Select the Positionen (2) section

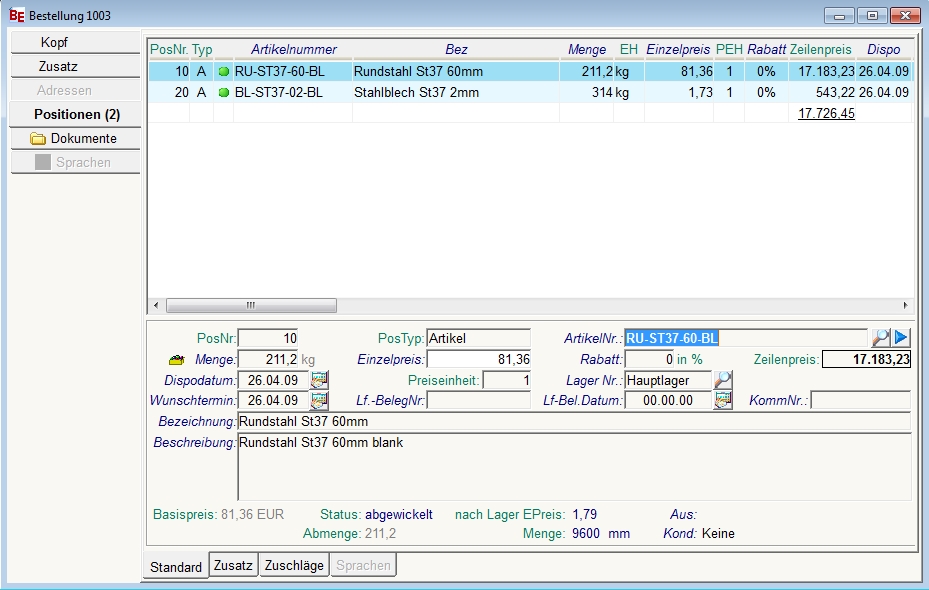[x=75, y=115]
